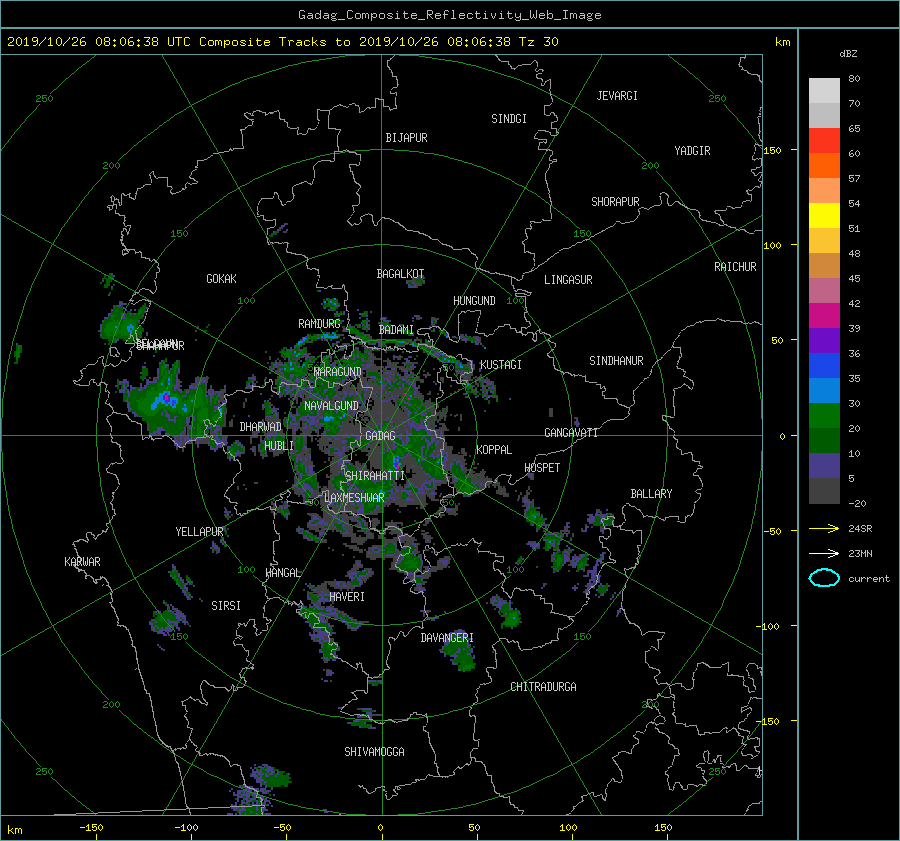Click the LAXMESHWAR city label

click(x=354, y=498)
